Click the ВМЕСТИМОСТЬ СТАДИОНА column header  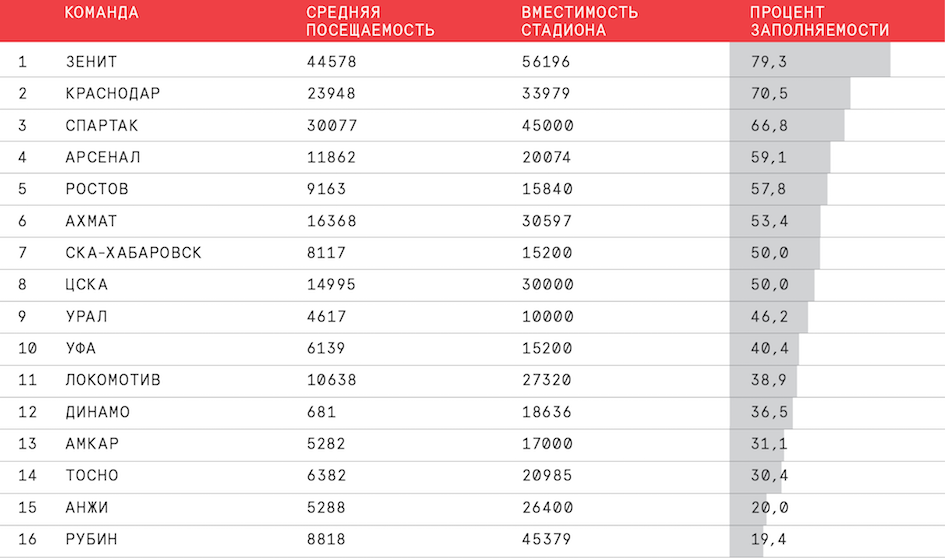579,21
